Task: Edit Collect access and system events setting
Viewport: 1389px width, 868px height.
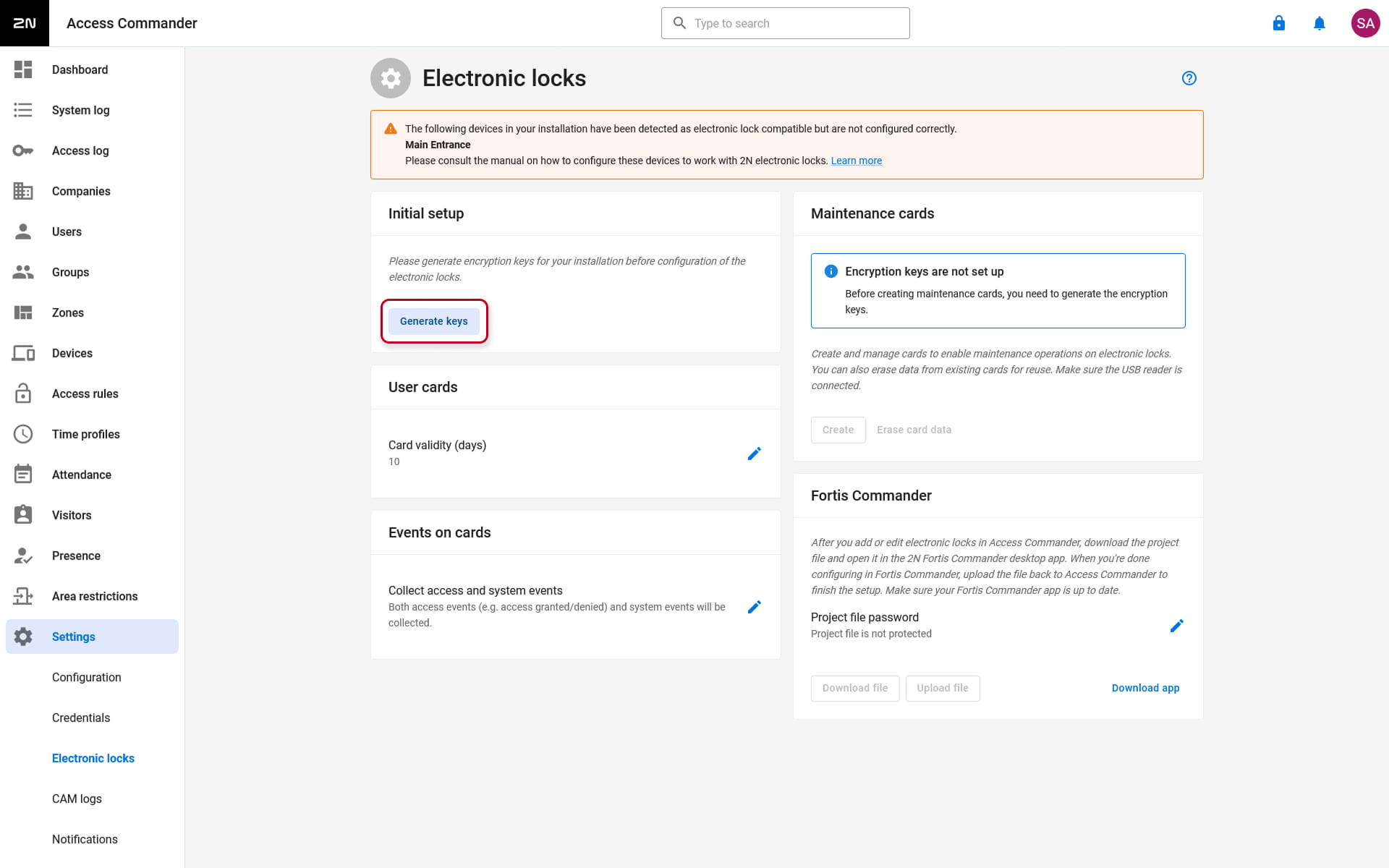Action: tap(755, 607)
